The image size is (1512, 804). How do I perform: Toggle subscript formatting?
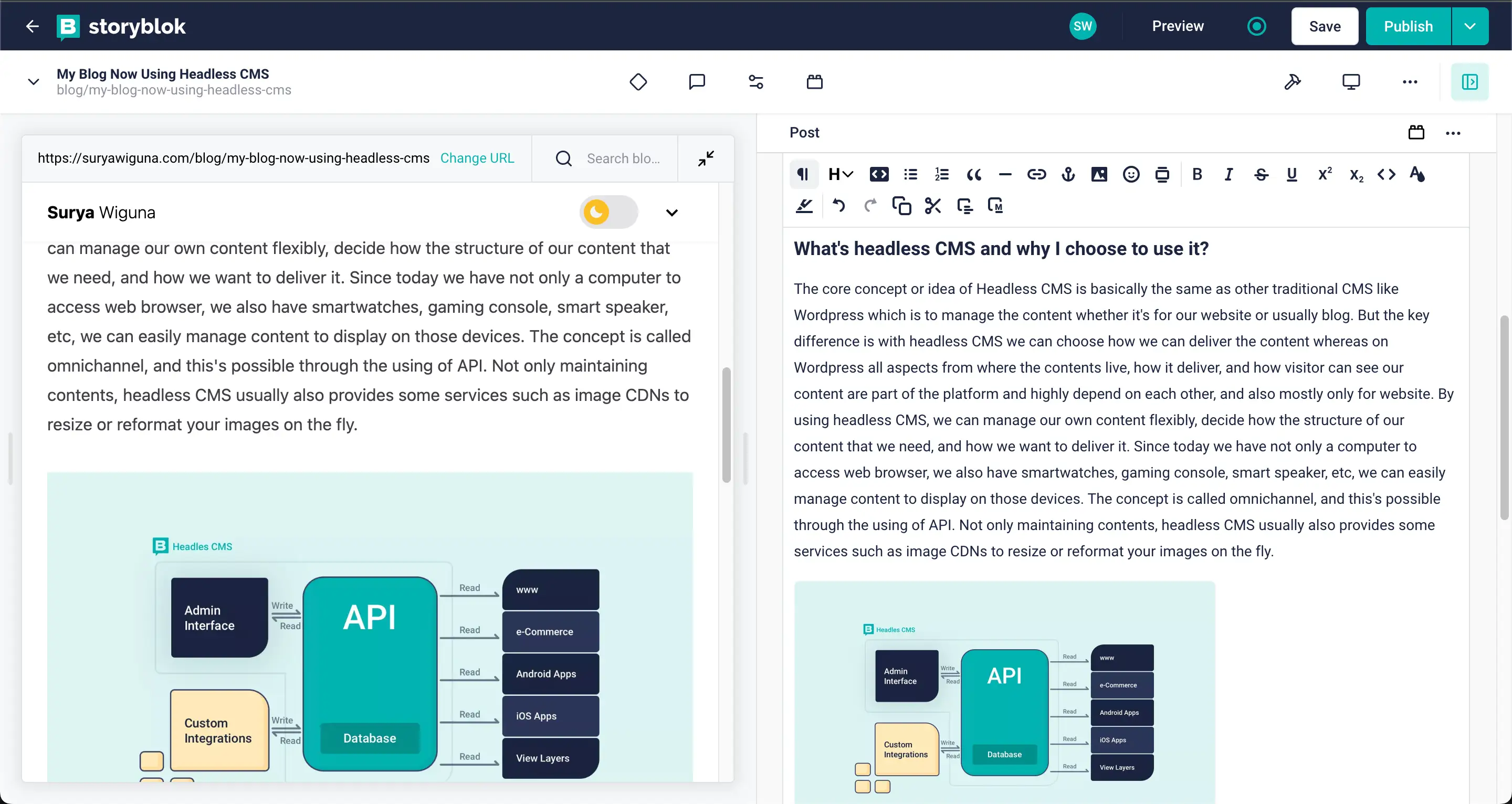(x=1357, y=174)
